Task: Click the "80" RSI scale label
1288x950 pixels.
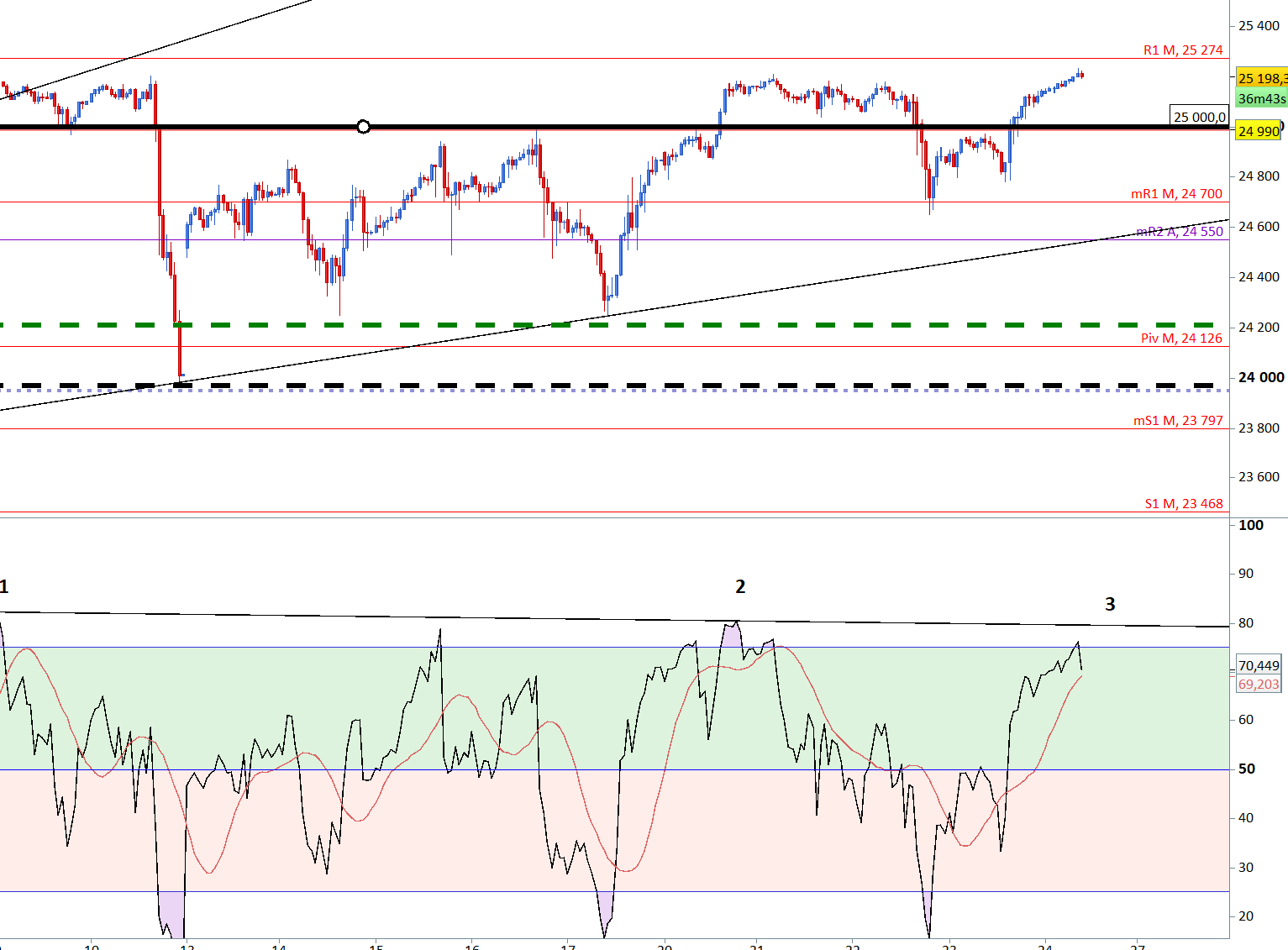Action: [1246, 623]
